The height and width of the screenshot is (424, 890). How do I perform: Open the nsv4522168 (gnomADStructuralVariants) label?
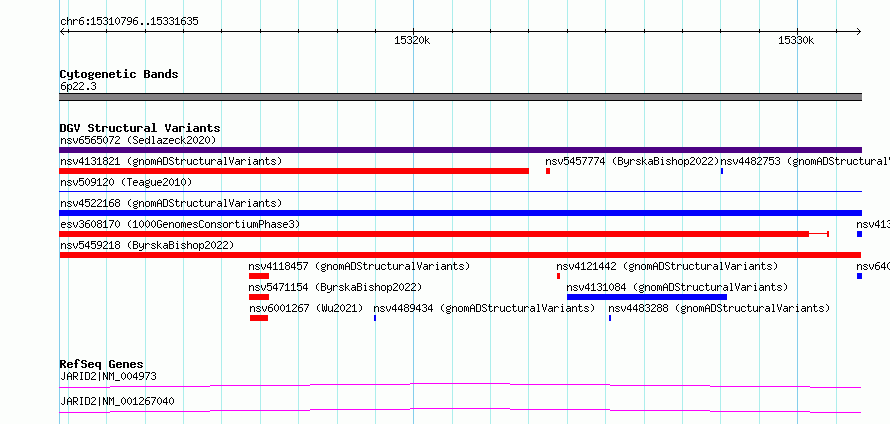pos(171,203)
